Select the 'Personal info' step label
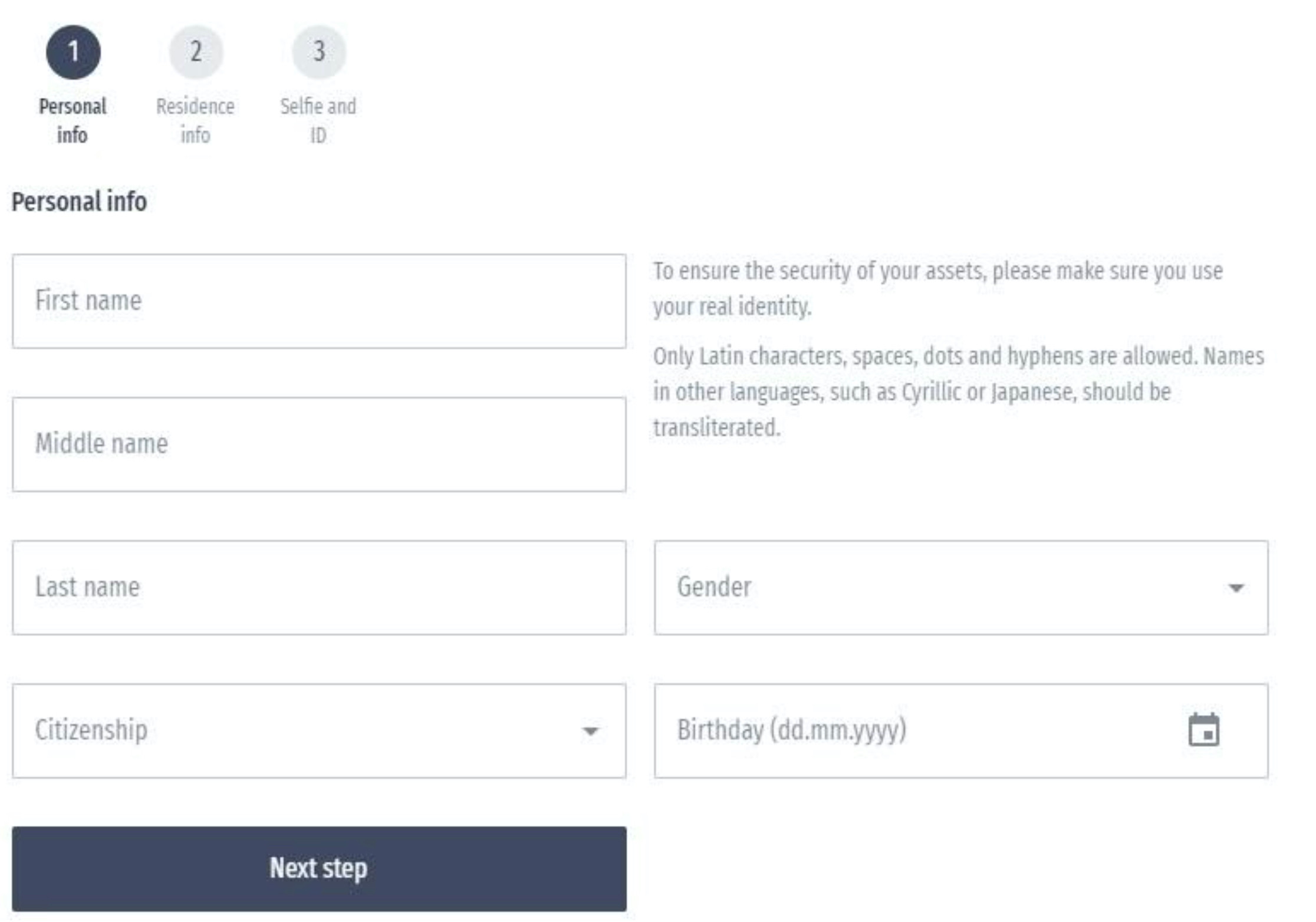1316x922 pixels. click(73, 121)
